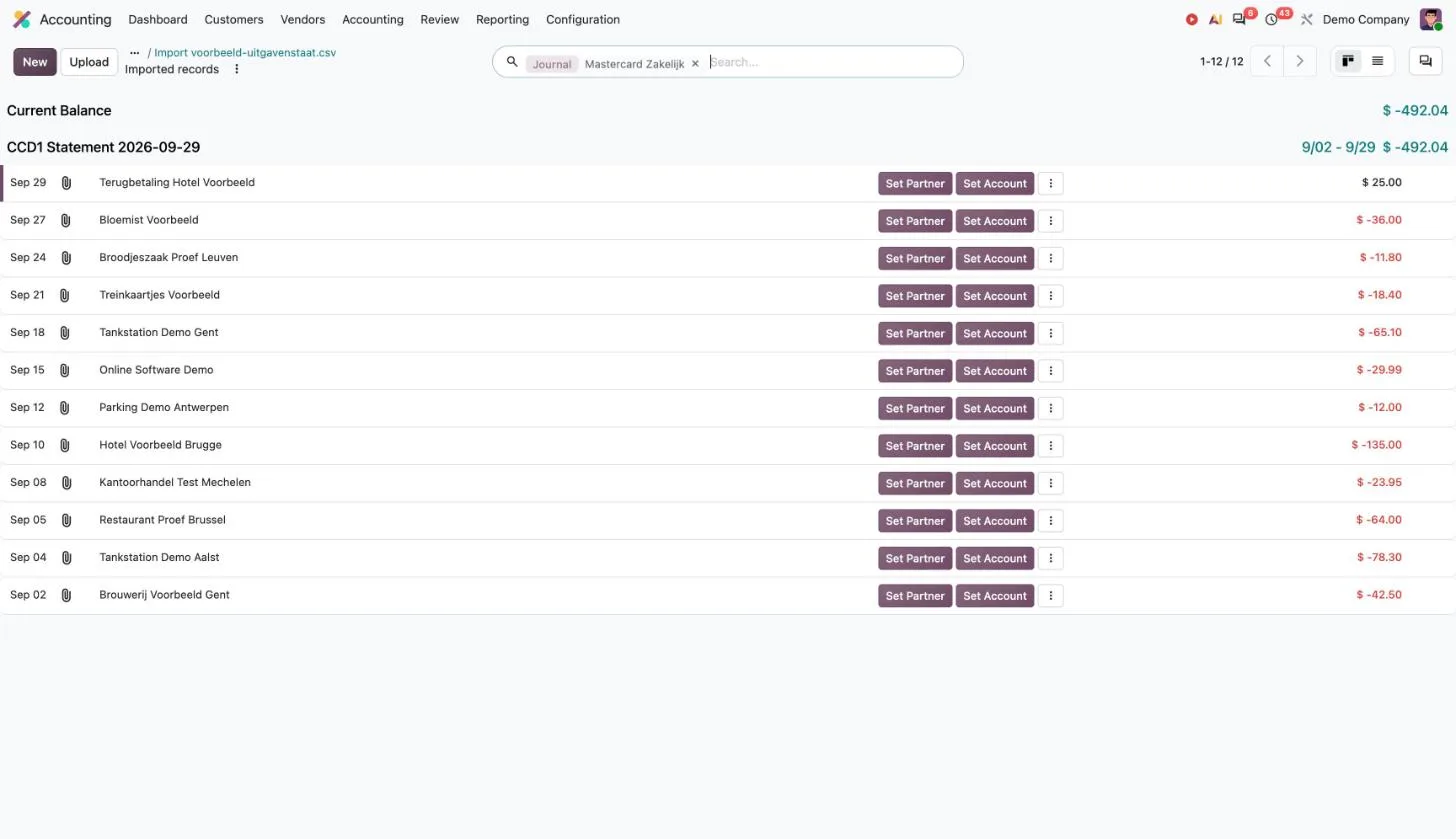Set Account for Tankstation Demo Gent

995,333
